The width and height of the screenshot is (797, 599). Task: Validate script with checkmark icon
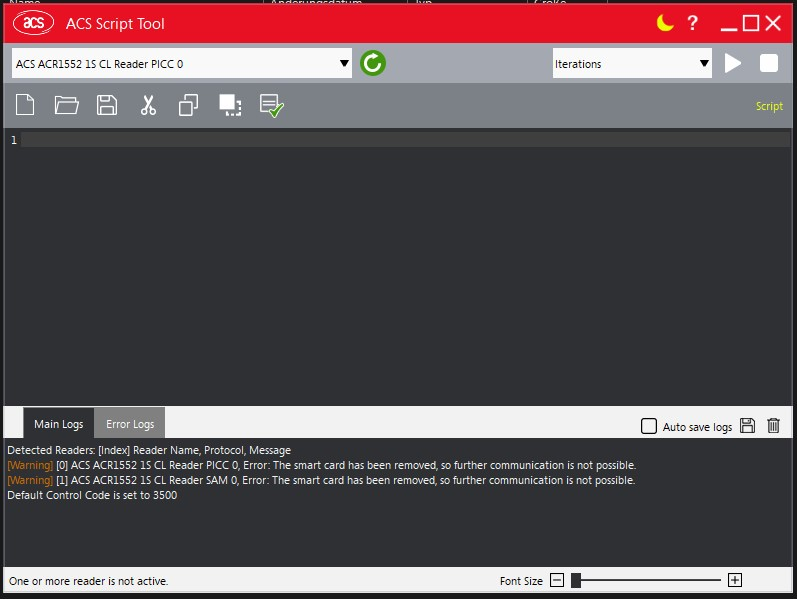point(271,106)
